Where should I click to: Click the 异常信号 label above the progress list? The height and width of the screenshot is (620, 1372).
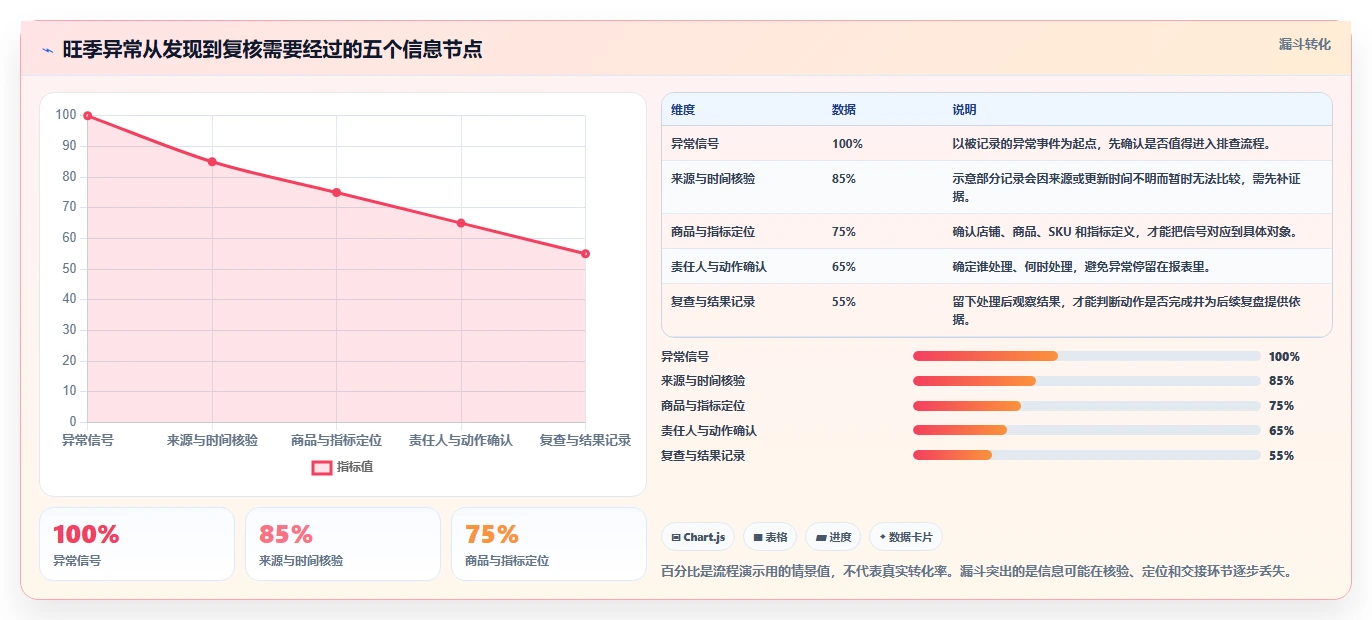685,356
